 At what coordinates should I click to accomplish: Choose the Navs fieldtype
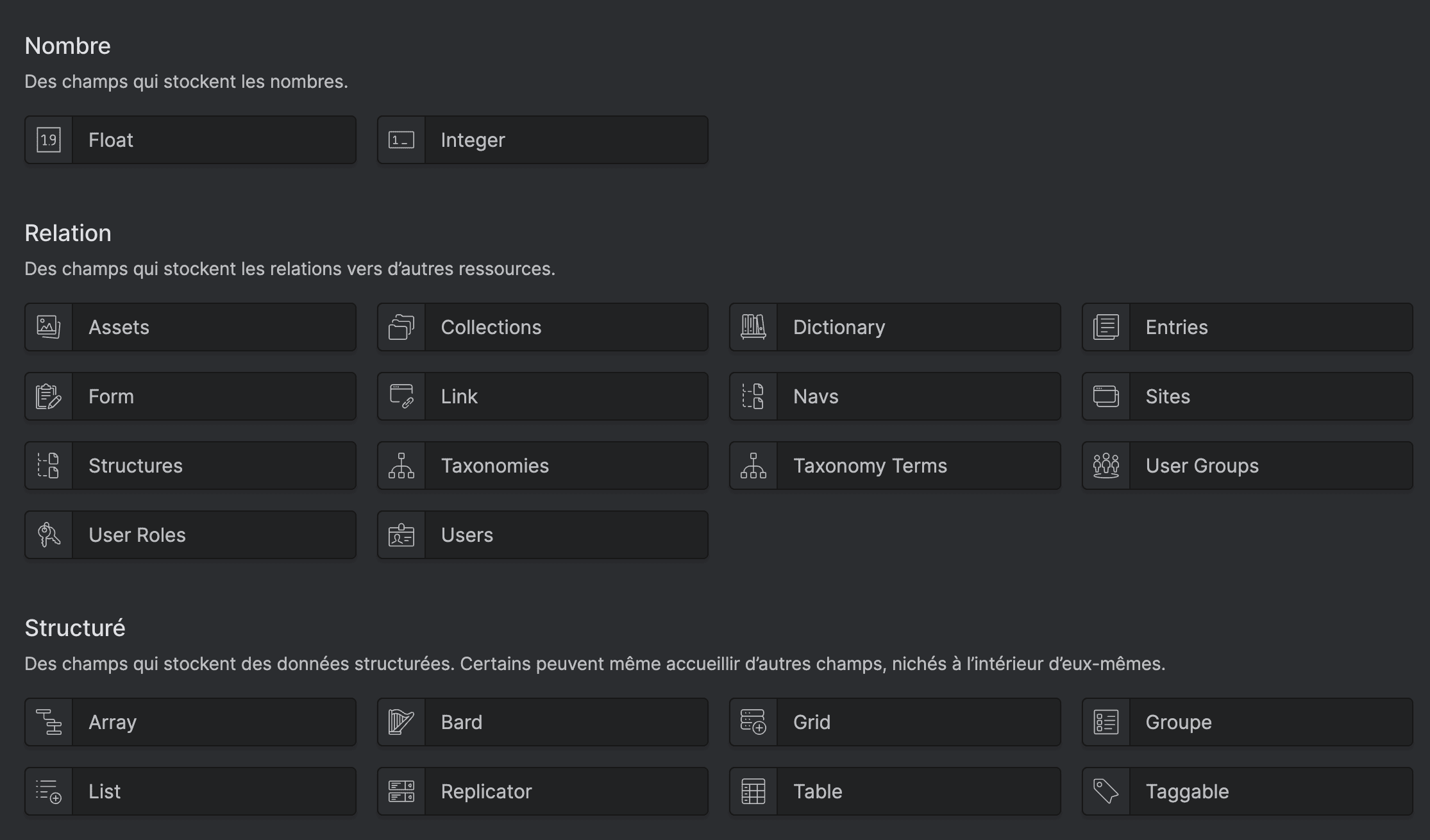point(895,396)
